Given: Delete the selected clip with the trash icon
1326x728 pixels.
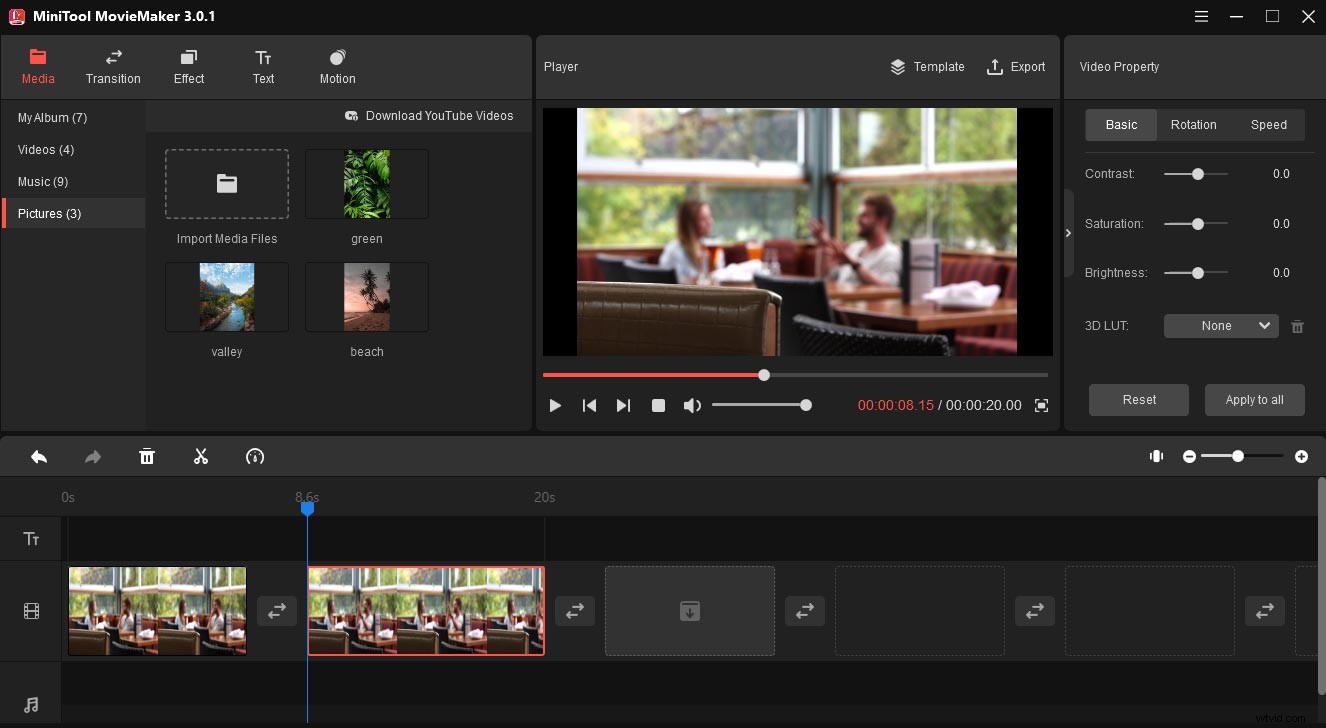Looking at the screenshot, I should point(146,456).
